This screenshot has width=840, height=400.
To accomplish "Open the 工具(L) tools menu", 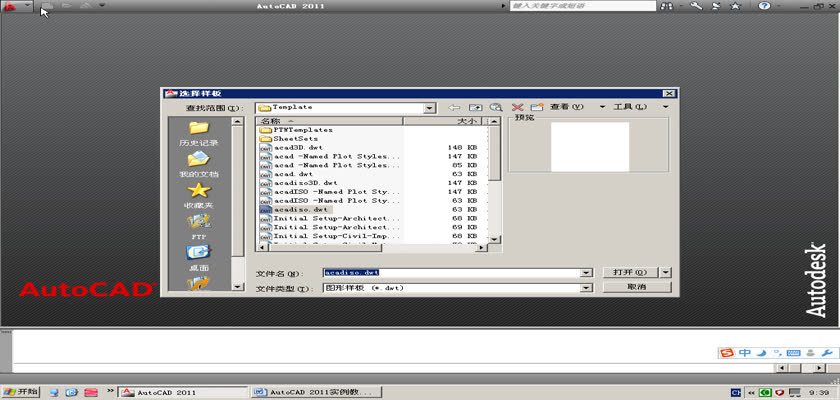I will coord(630,107).
